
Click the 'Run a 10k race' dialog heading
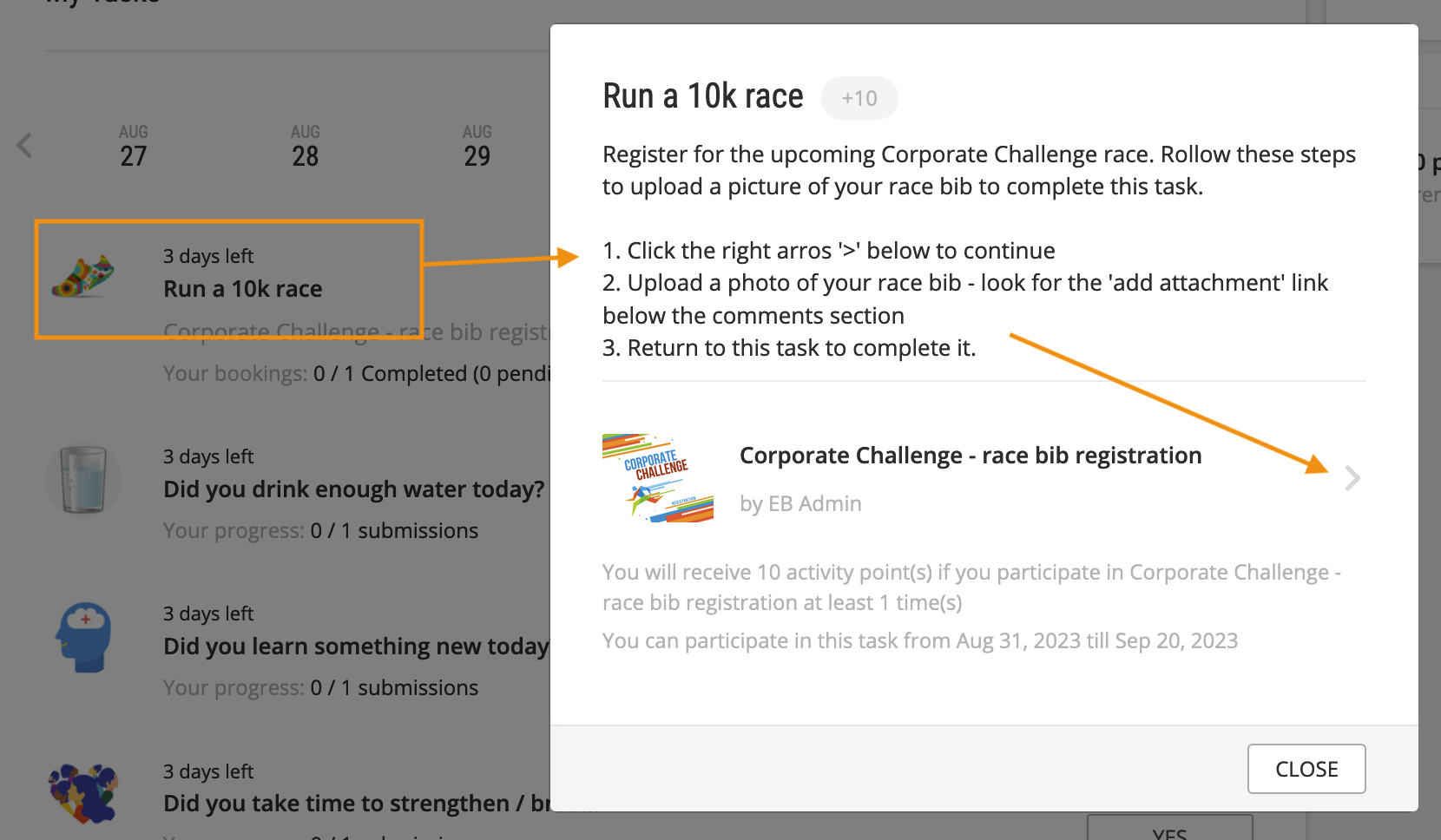pos(703,96)
